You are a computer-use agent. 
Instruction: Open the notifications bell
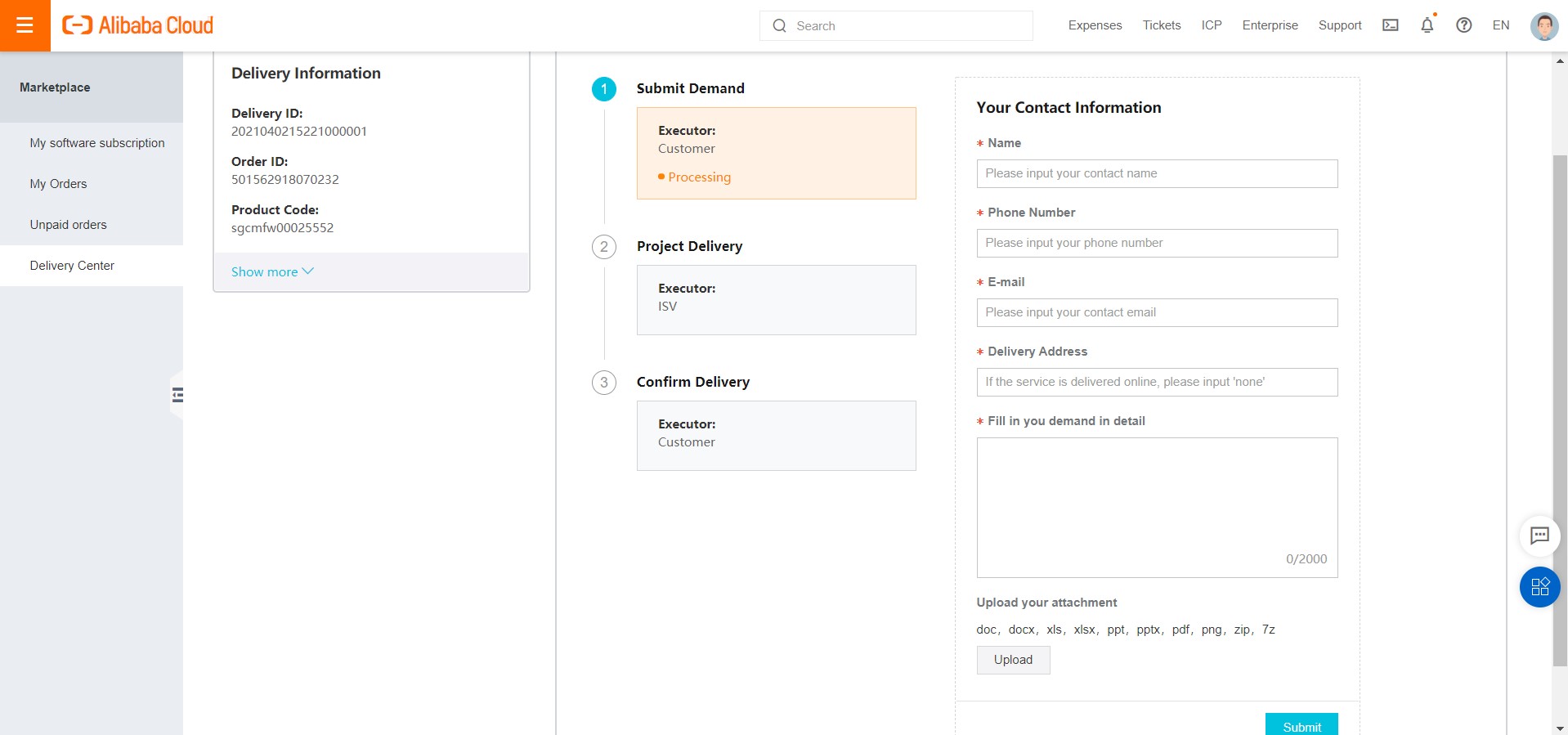pyautogui.click(x=1427, y=25)
